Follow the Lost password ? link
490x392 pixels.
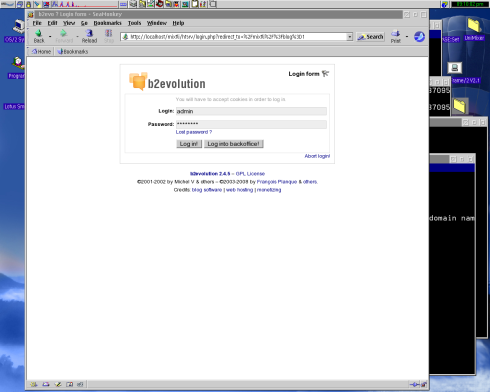tap(194, 132)
